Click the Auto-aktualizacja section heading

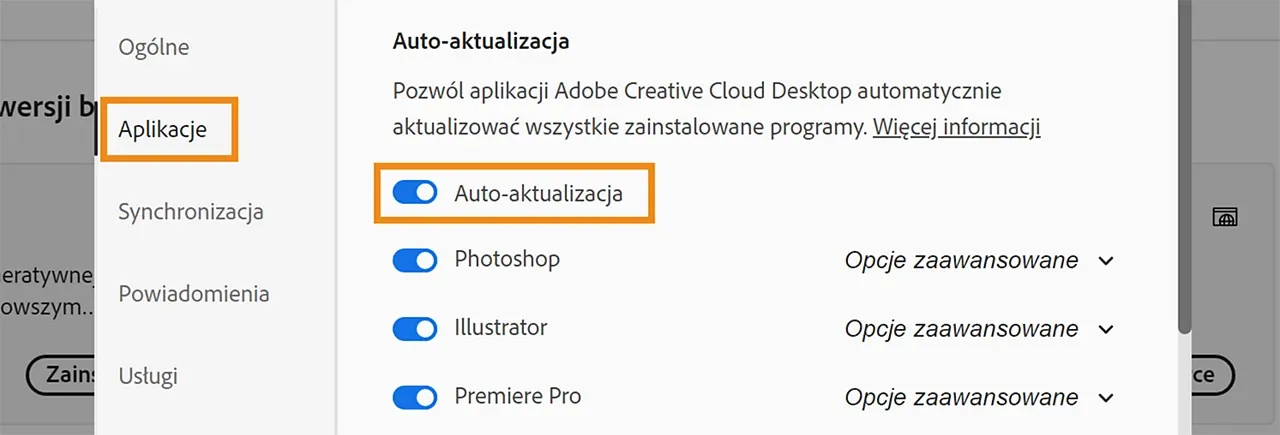click(x=481, y=42)
